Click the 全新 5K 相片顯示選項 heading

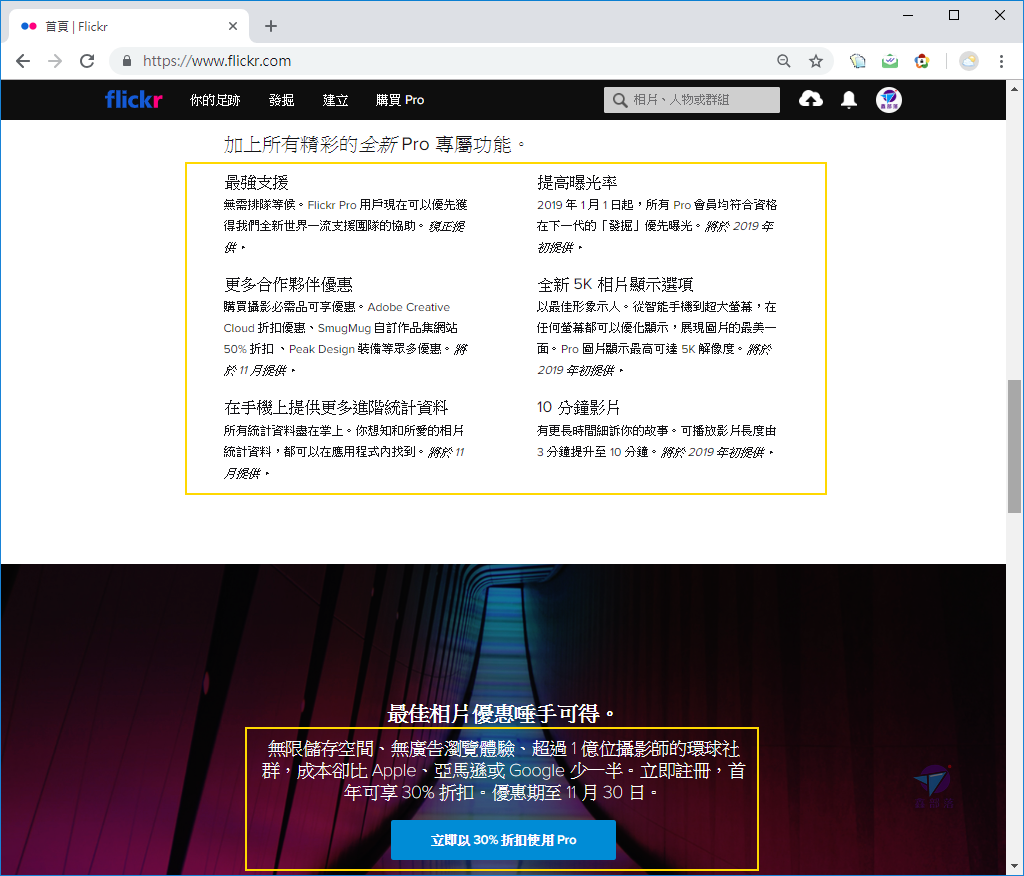(615, 284)
